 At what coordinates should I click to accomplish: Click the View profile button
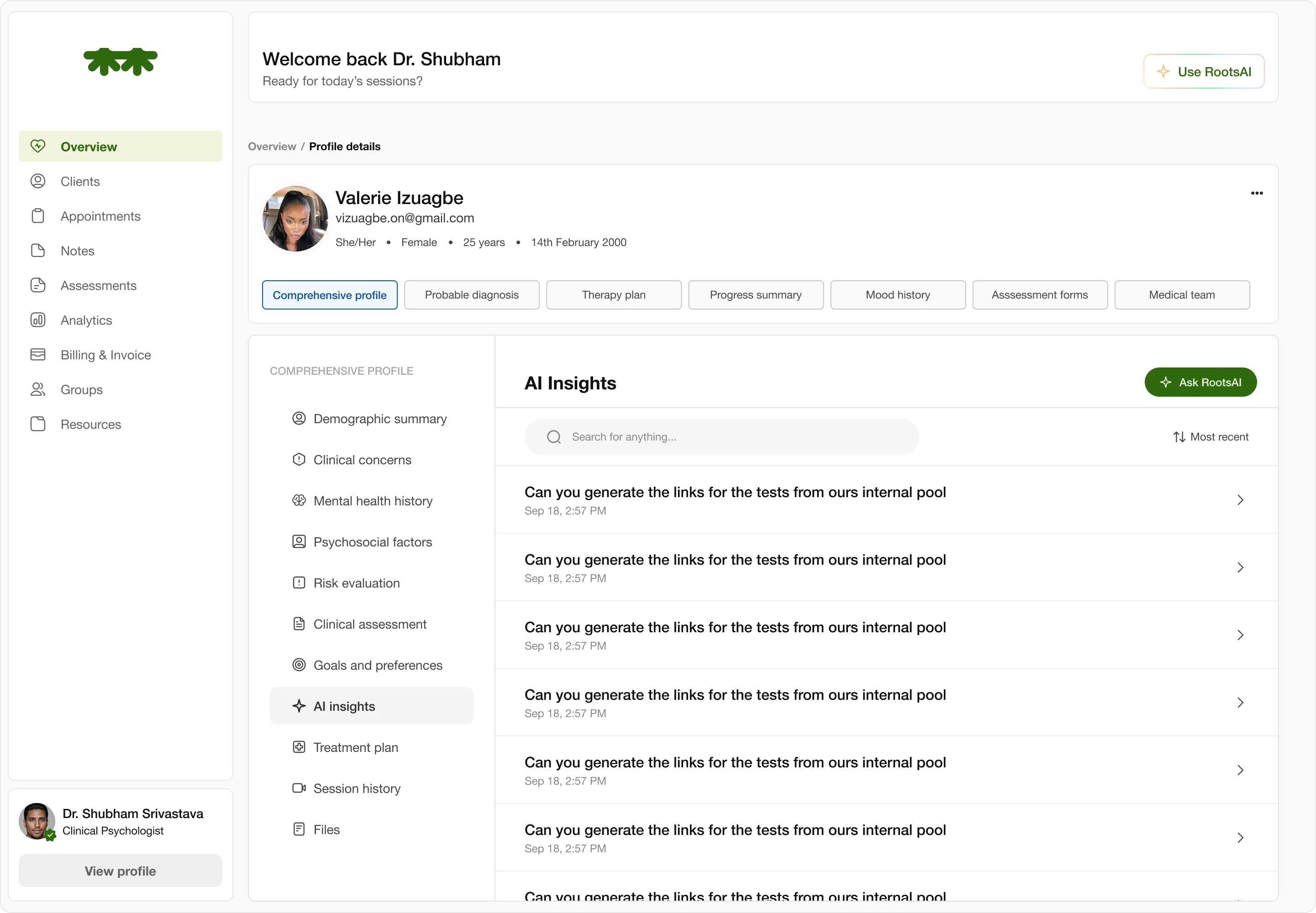click(x=120, y=871)
